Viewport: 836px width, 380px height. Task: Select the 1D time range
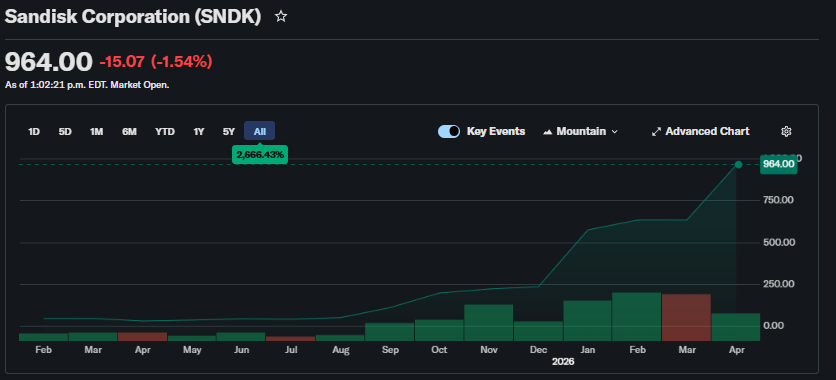(x=34, y=132)
